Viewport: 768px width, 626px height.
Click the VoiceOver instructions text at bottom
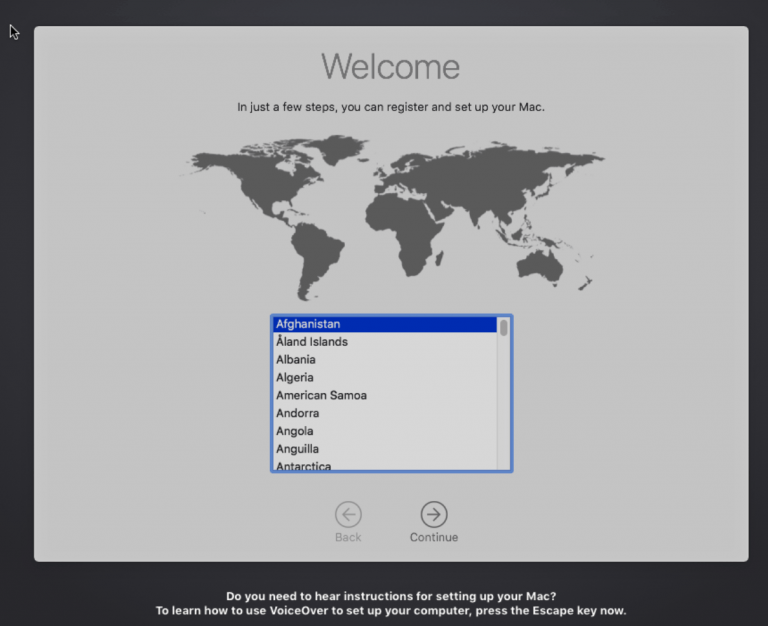390,603
